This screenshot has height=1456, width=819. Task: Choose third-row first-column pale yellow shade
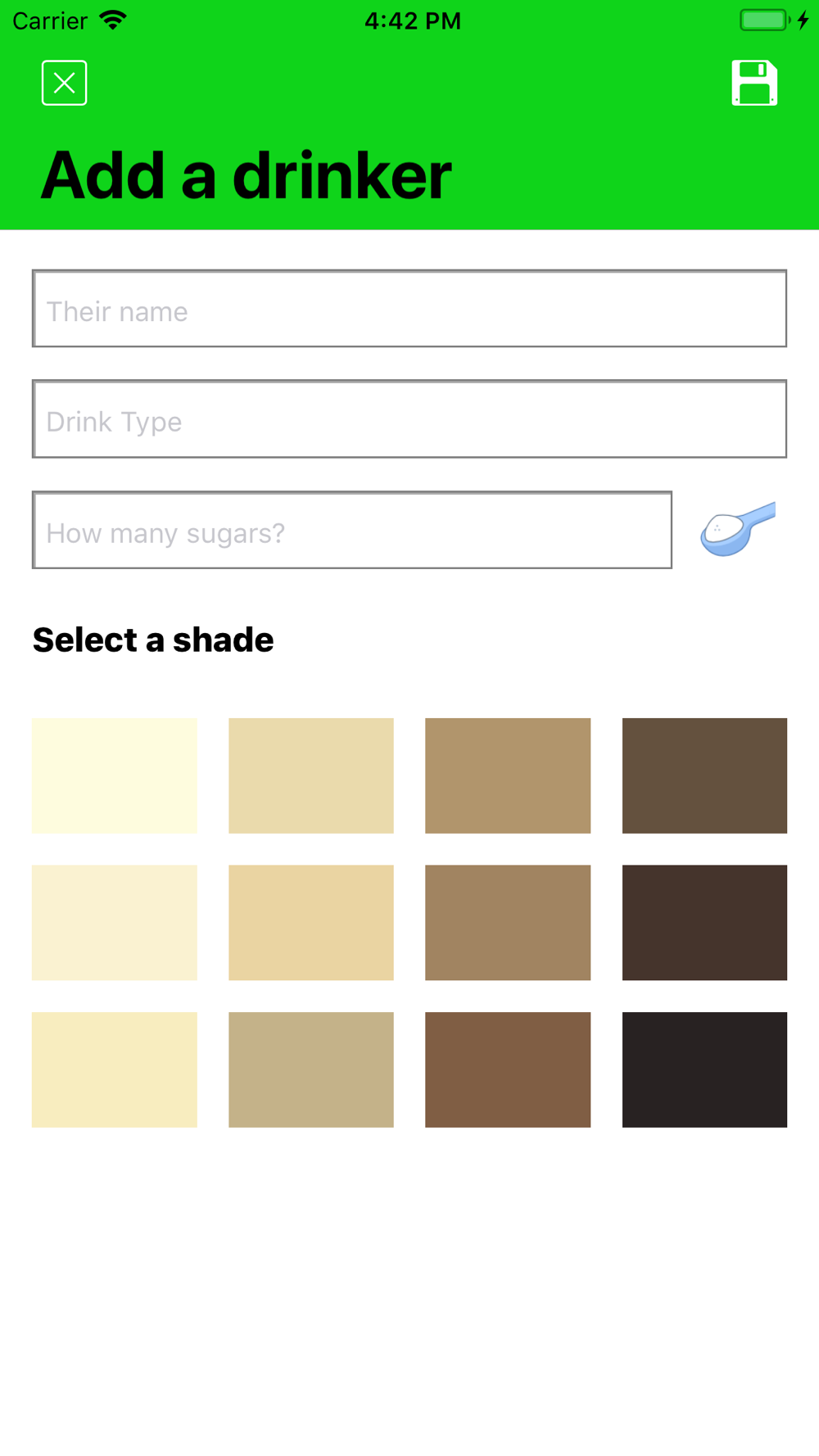point(115,1069)
